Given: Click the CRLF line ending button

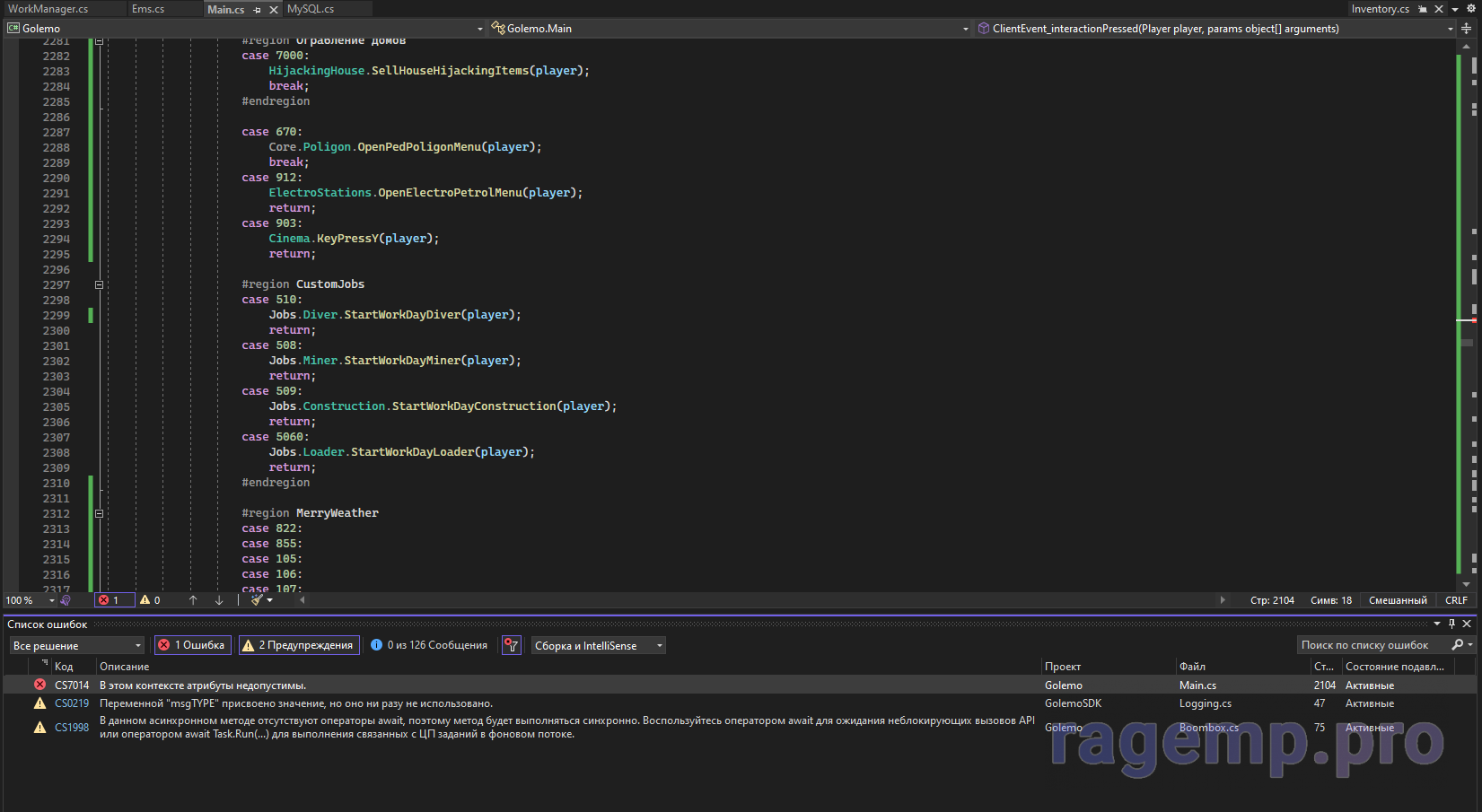Looking at the screenshot, I should click(1456, 600).
